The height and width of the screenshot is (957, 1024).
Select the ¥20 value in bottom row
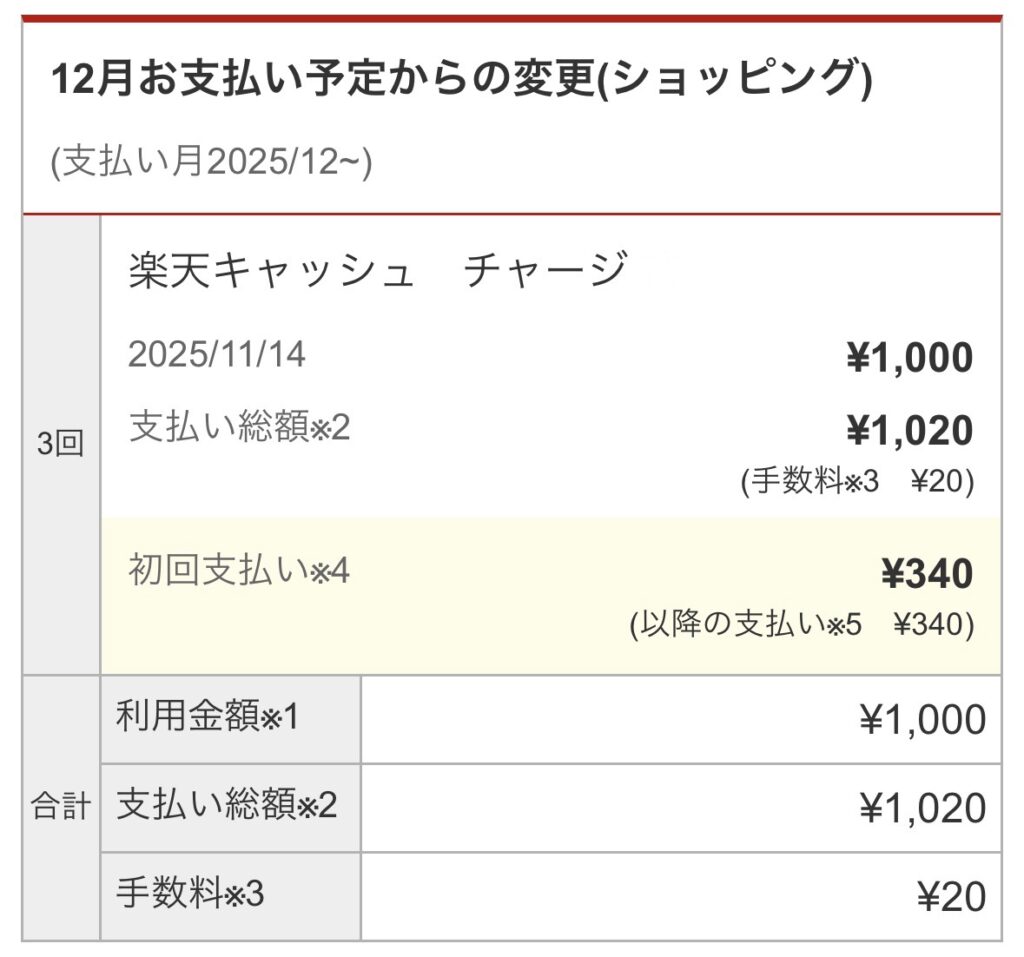click(951, 897)
